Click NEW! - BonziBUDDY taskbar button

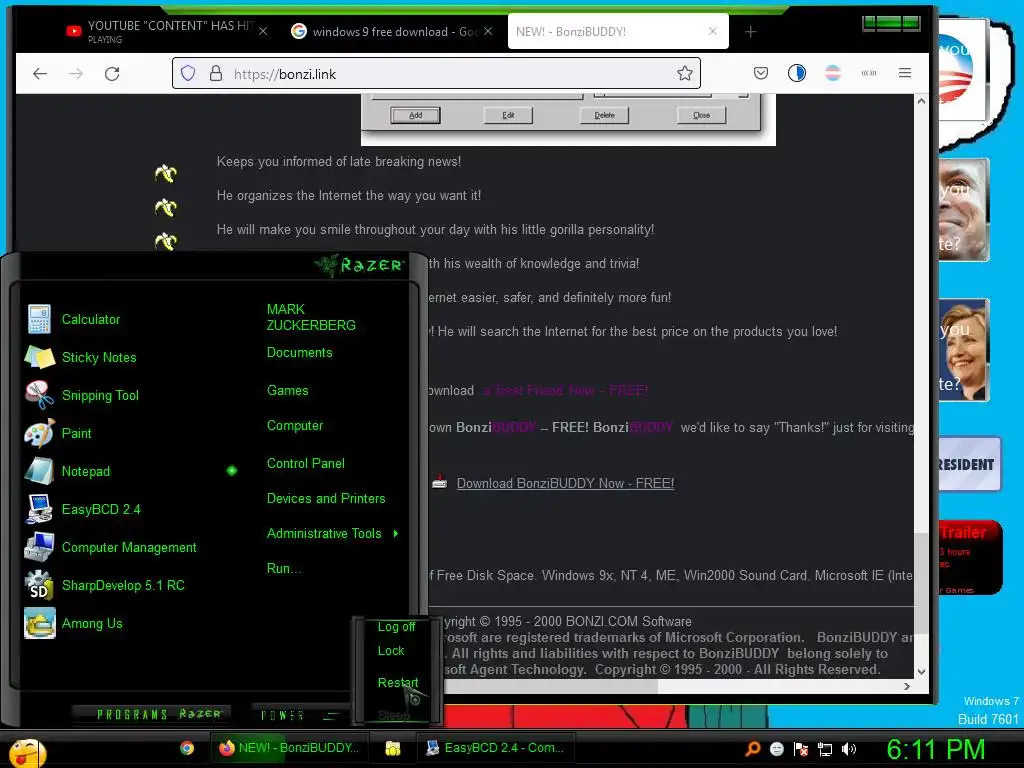coord(289,748)
